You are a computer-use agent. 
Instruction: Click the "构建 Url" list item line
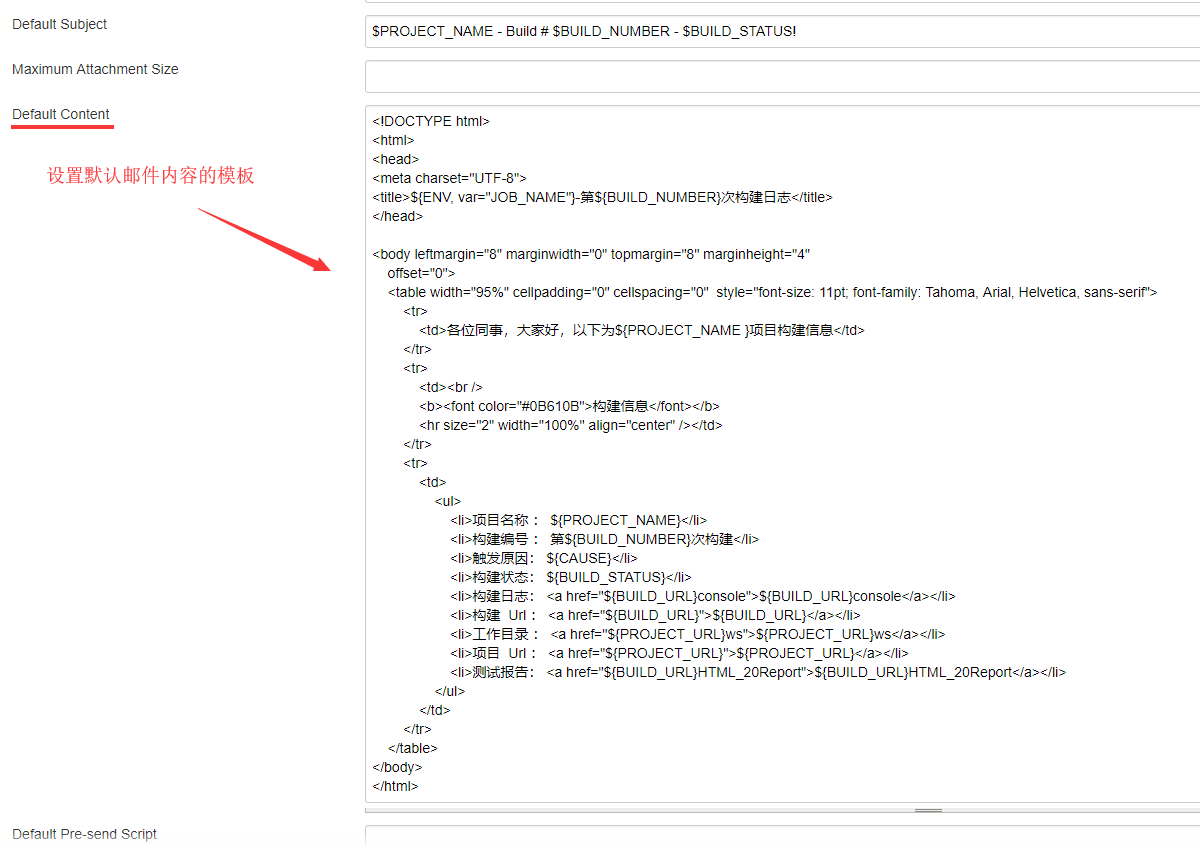tap(655, 615)
